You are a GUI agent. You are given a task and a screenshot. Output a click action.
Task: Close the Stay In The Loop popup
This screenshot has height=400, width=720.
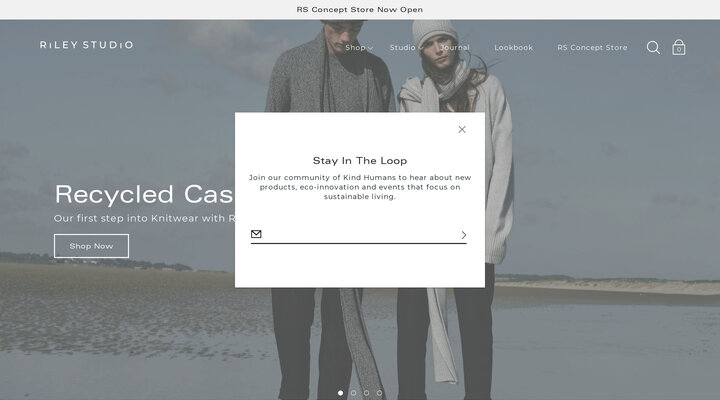click(x=462, y=130)
